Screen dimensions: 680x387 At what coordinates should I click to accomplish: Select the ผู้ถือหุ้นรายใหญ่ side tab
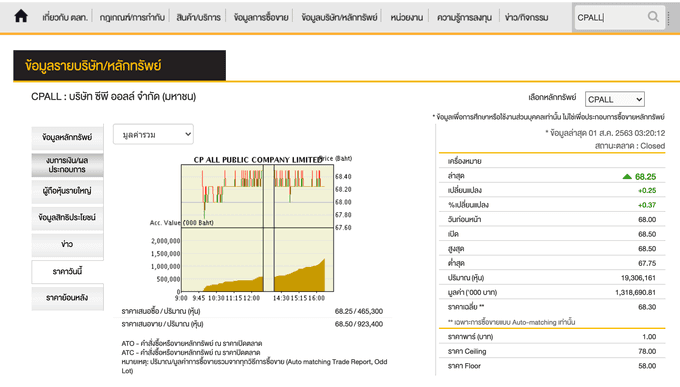coord(67,191)
